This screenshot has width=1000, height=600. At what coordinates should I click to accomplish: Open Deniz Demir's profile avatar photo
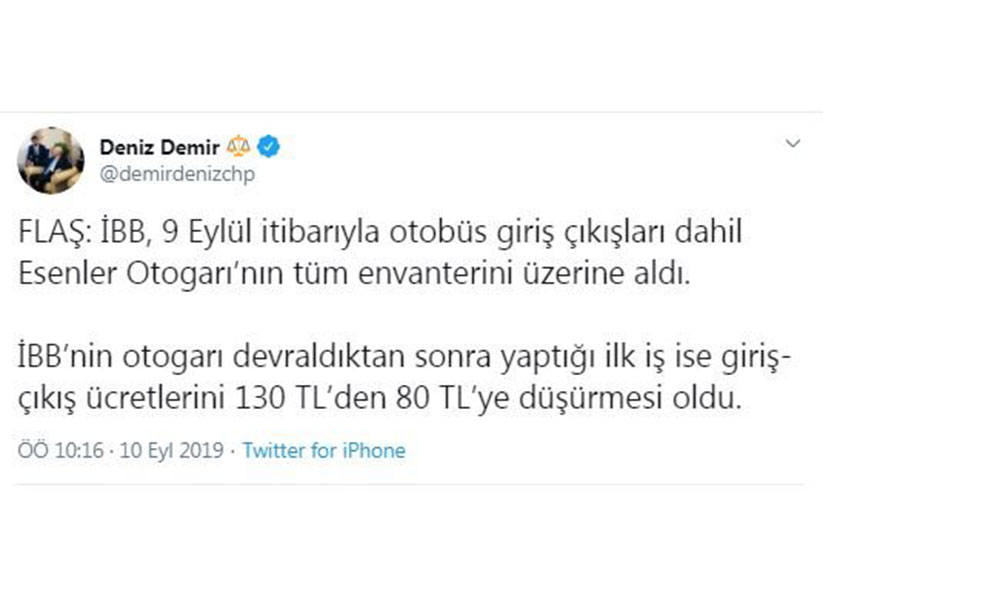(51, 160)
